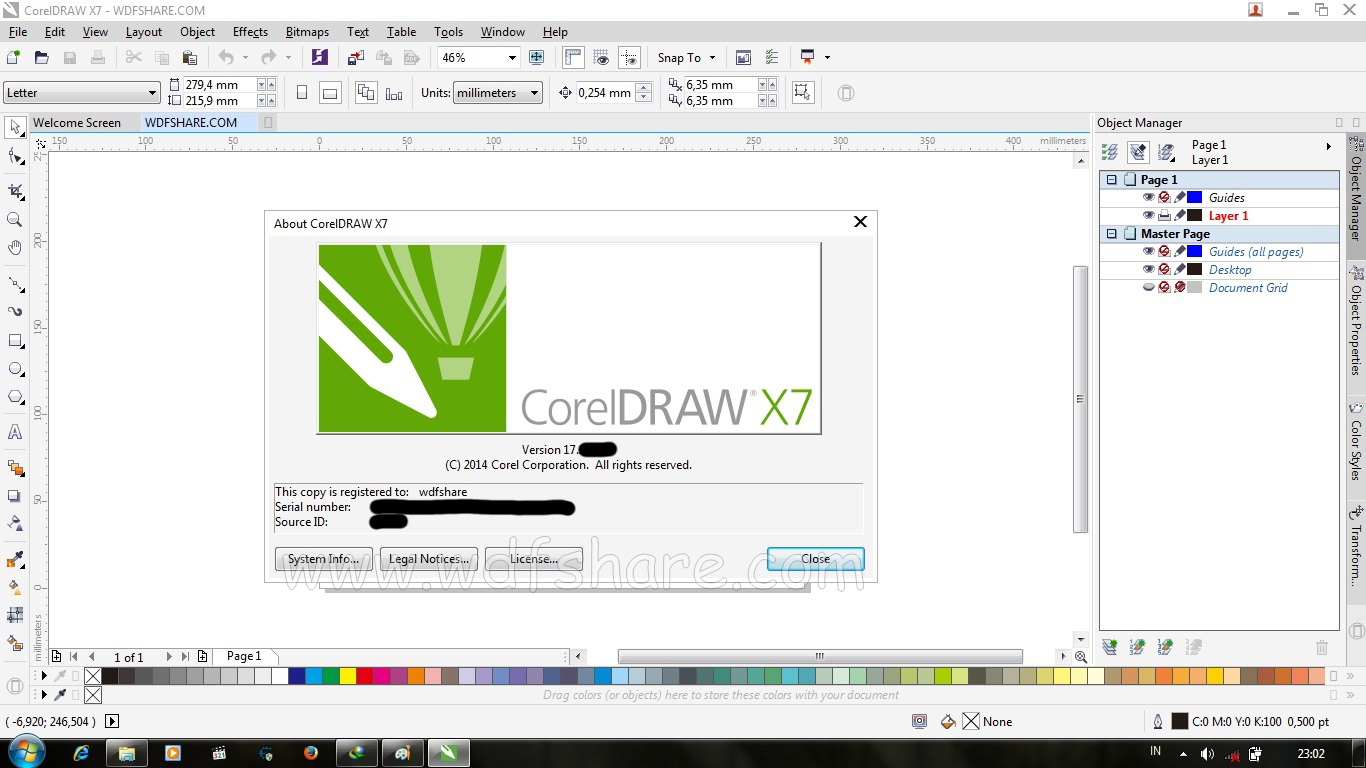
Task: Select the Polygon tool
Action: click(15, 397)
